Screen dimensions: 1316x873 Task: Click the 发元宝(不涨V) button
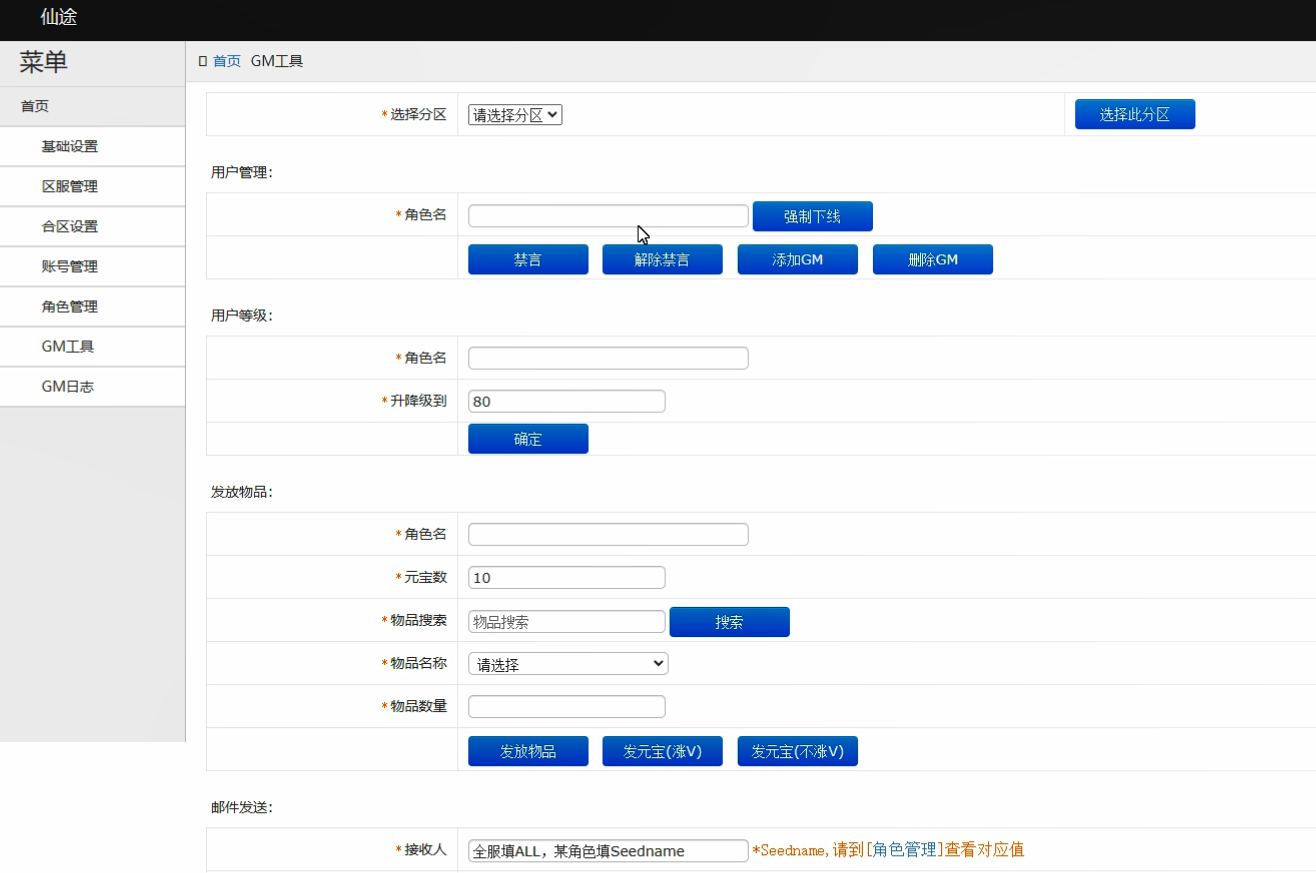click(797, 752)
